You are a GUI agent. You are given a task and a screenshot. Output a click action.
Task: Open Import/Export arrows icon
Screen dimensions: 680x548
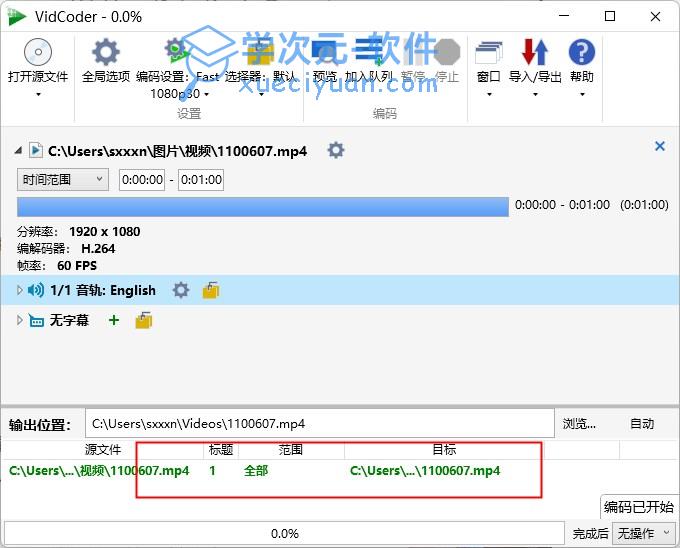[x=535, y=52]
